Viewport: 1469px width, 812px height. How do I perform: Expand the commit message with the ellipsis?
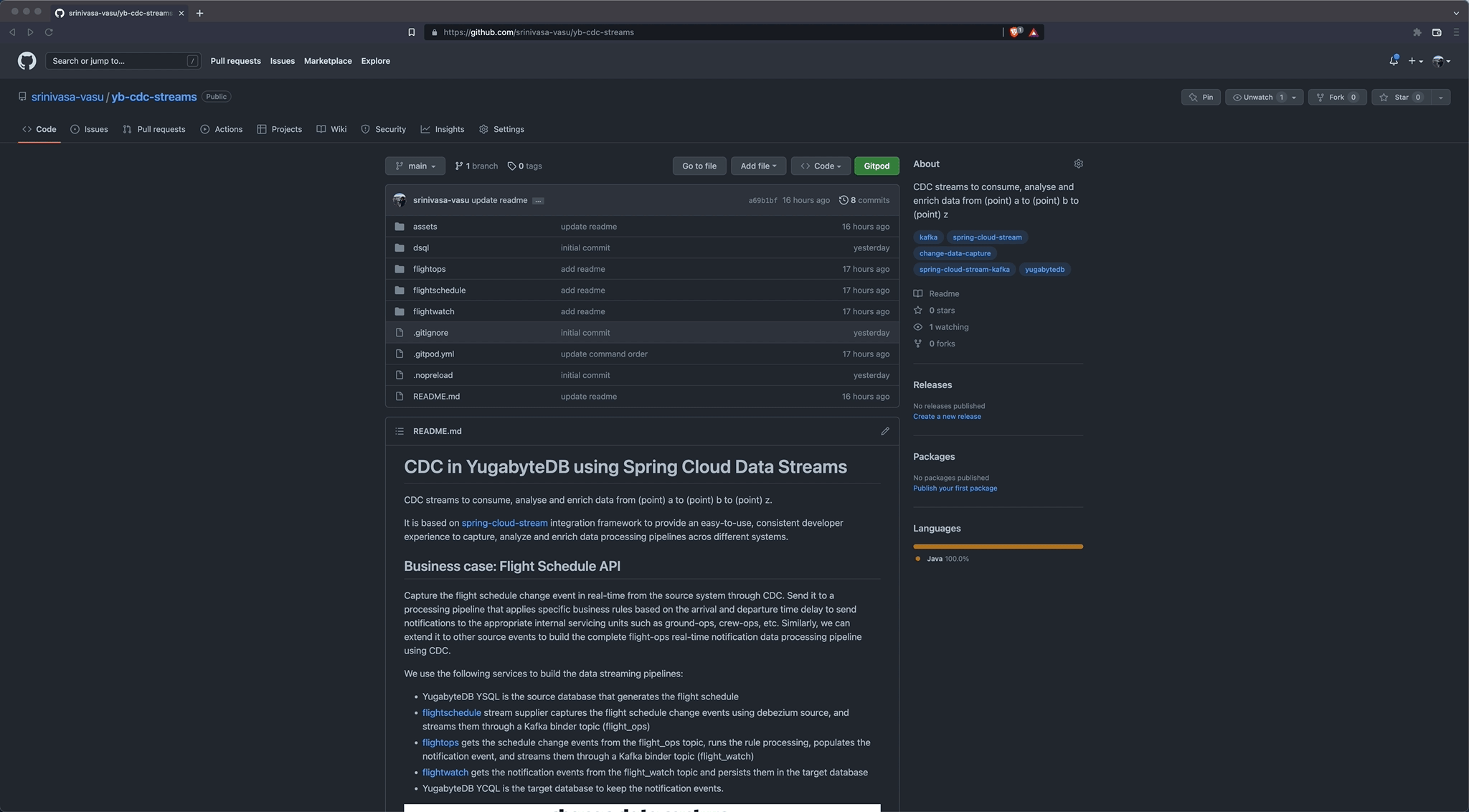click(538, 201)
